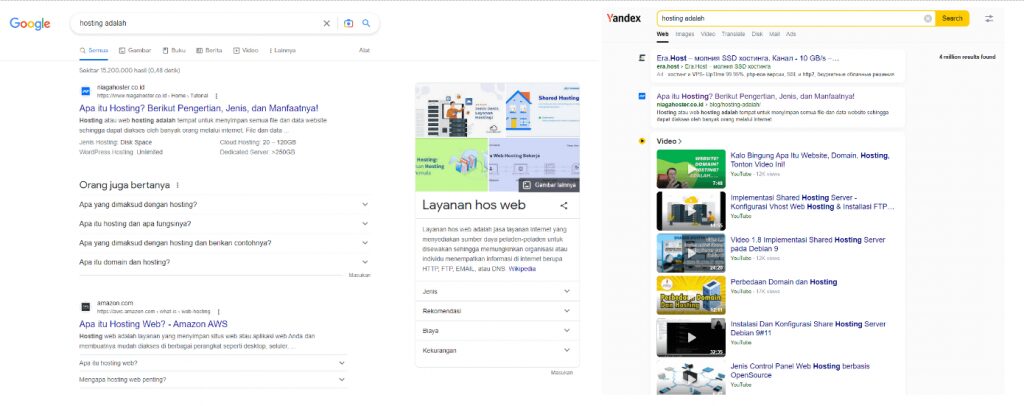The height and width of the screenshot is (406, 1024).
Task: Open Google Alat tools
Action: coord(364,50)
